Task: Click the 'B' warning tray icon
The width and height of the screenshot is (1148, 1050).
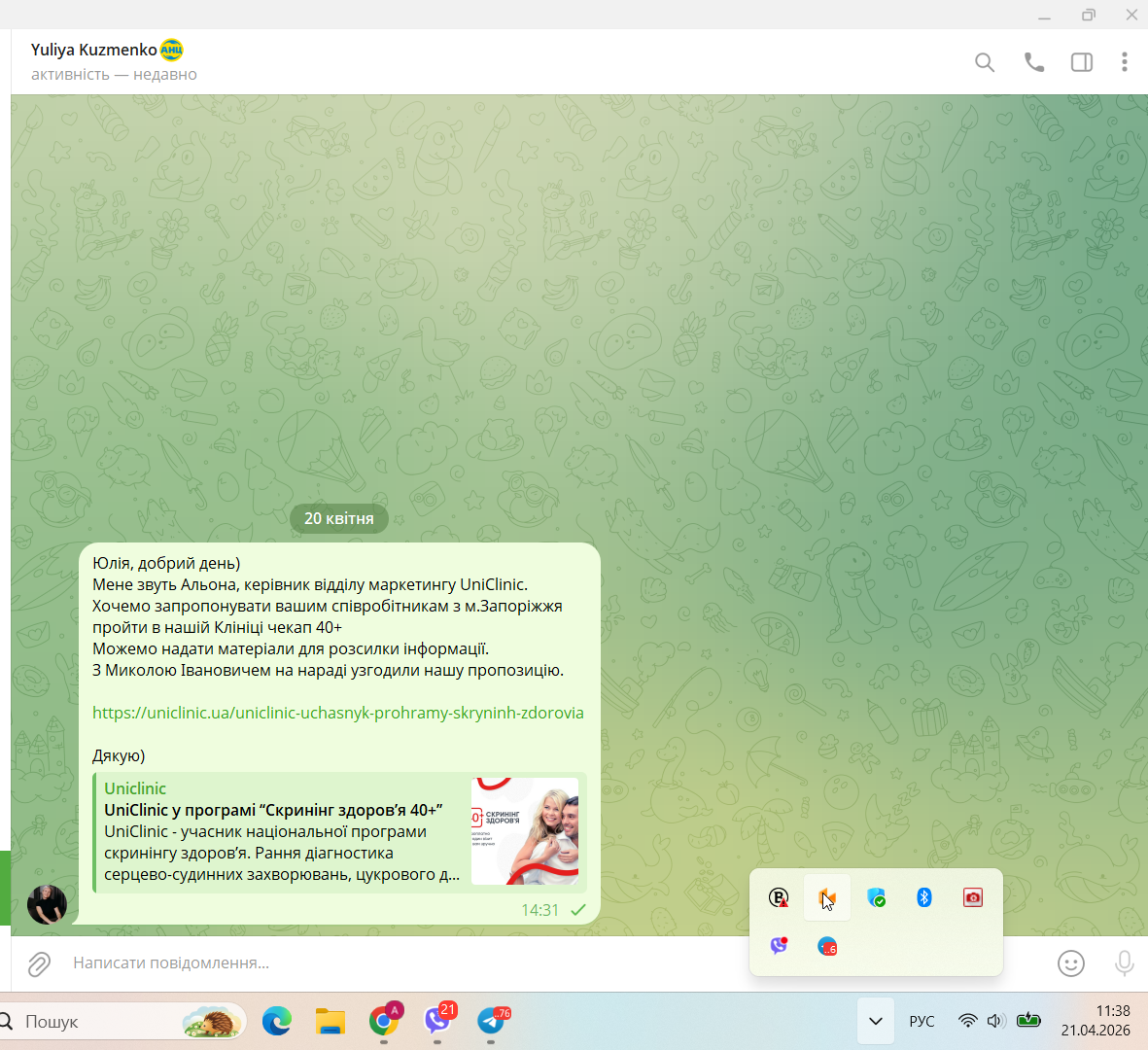Action: 779,897
